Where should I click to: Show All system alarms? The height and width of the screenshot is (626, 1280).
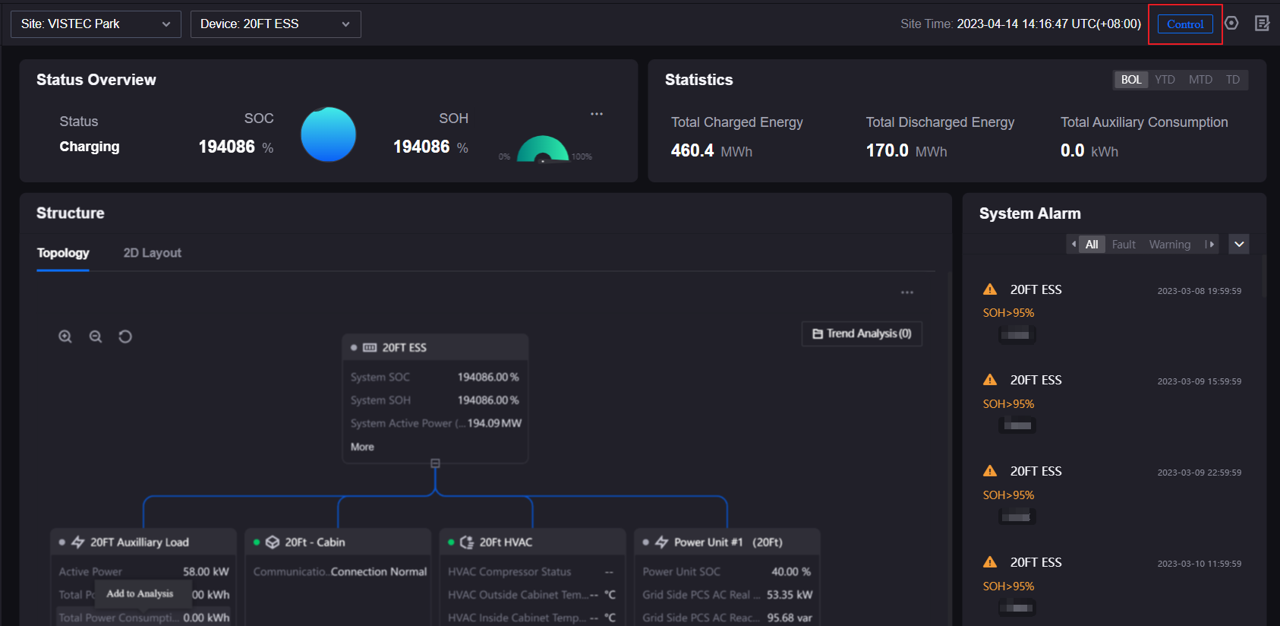pyautogui.click(x=1092, y=244)
